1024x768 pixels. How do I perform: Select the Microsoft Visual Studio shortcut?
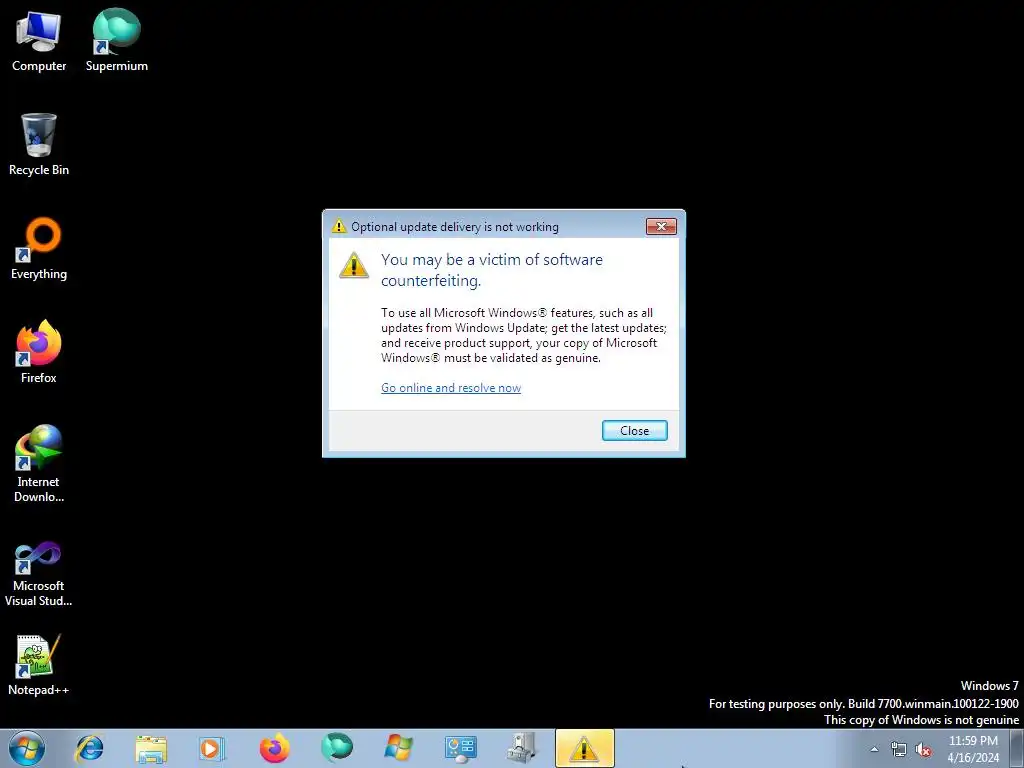39,575
